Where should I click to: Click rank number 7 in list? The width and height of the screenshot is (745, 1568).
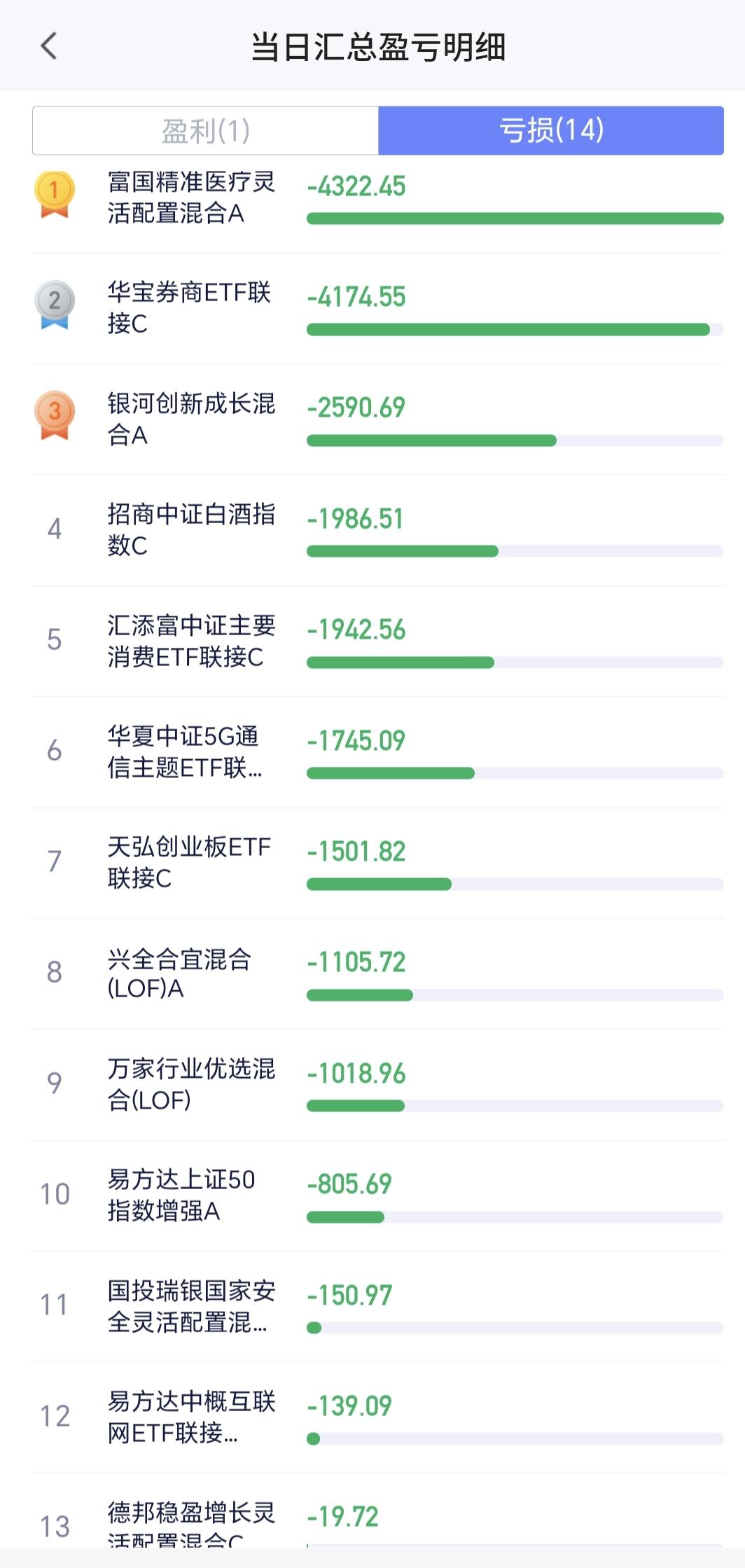pos(55,861)
